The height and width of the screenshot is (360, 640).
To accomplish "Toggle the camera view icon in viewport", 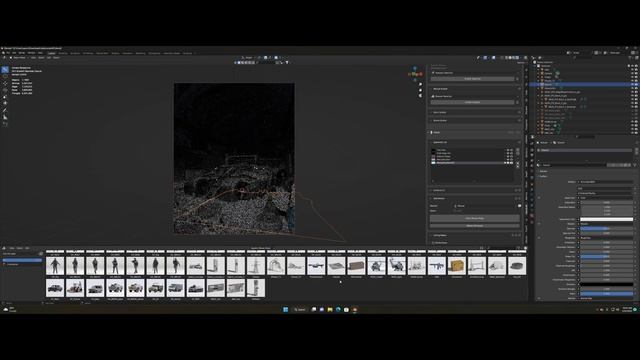I will 420,96.
